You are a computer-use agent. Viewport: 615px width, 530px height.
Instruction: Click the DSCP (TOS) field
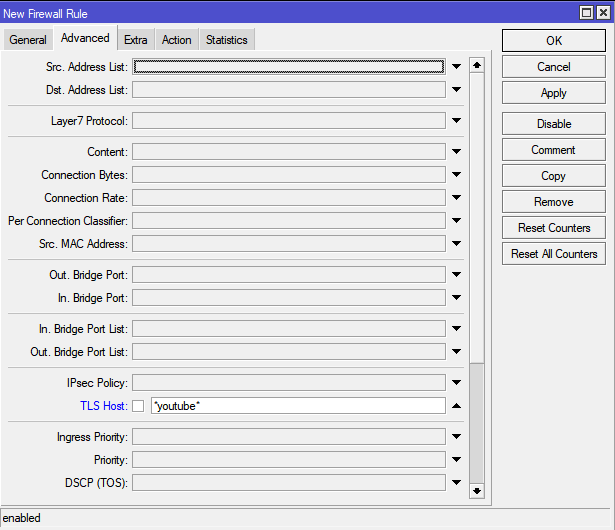[x=289, y=483]
